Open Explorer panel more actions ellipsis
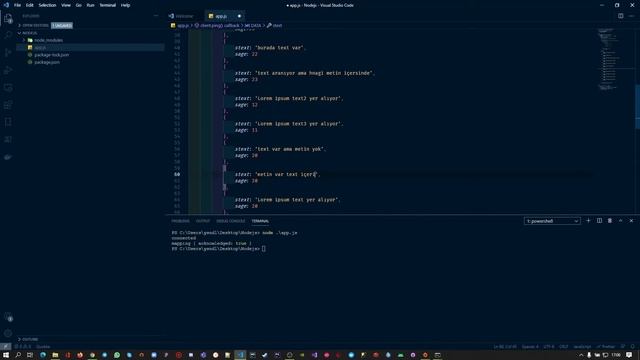This screenshot has width=640, height=360. (x=156, y=16)
